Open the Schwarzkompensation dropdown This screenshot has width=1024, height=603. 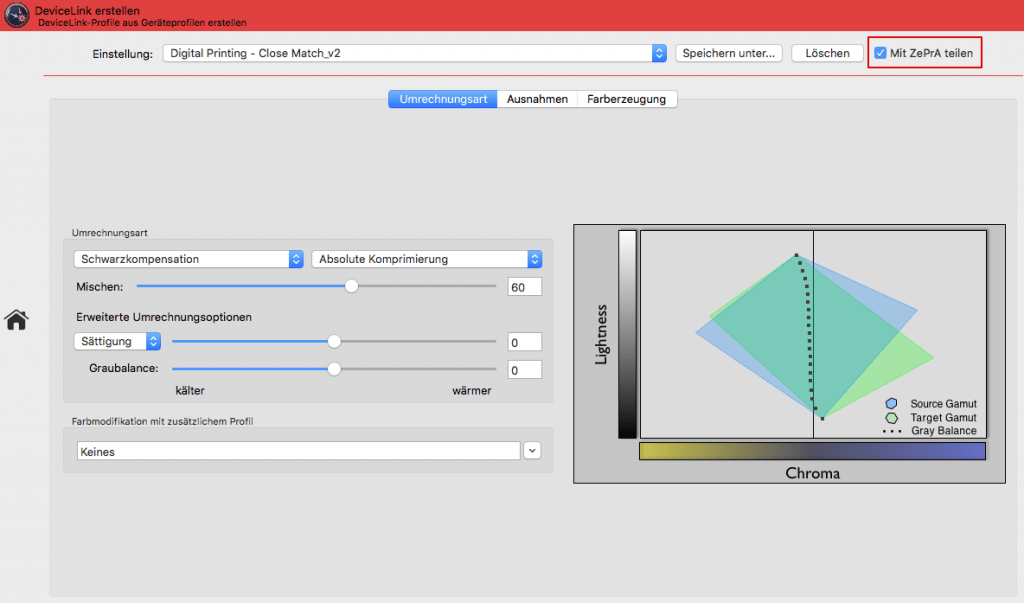point(295,258)
